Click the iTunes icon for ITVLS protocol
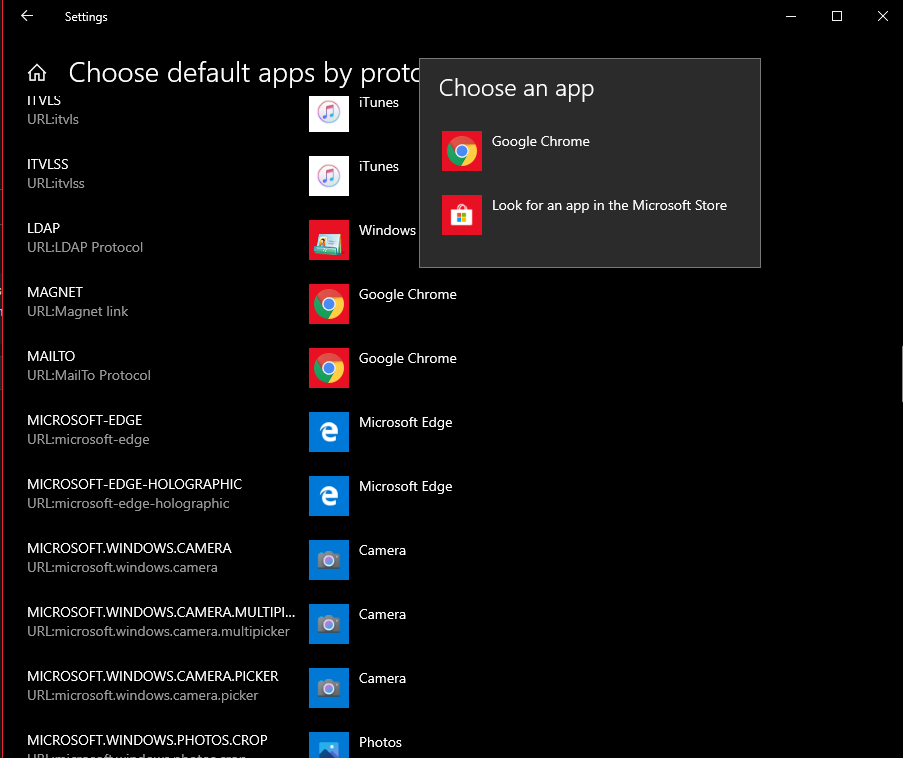Image resolution: width=903 pixels, height=758 pixels. [328, 113]
